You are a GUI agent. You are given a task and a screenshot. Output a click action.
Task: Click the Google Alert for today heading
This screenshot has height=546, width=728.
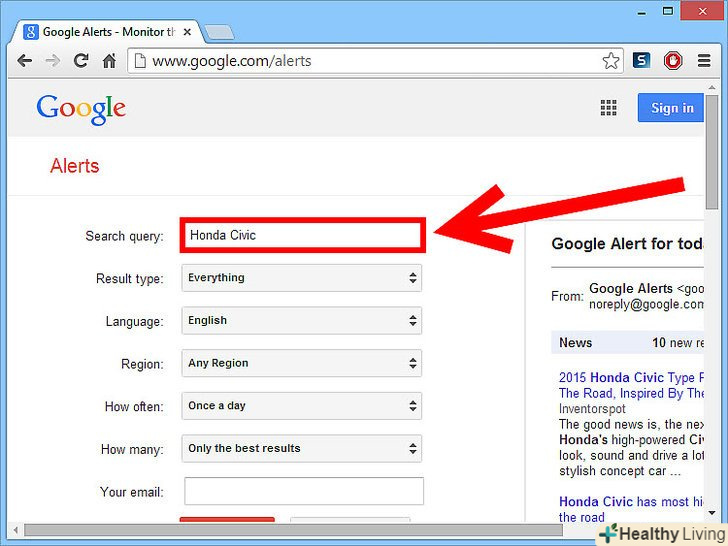click(x=627, y=244)
